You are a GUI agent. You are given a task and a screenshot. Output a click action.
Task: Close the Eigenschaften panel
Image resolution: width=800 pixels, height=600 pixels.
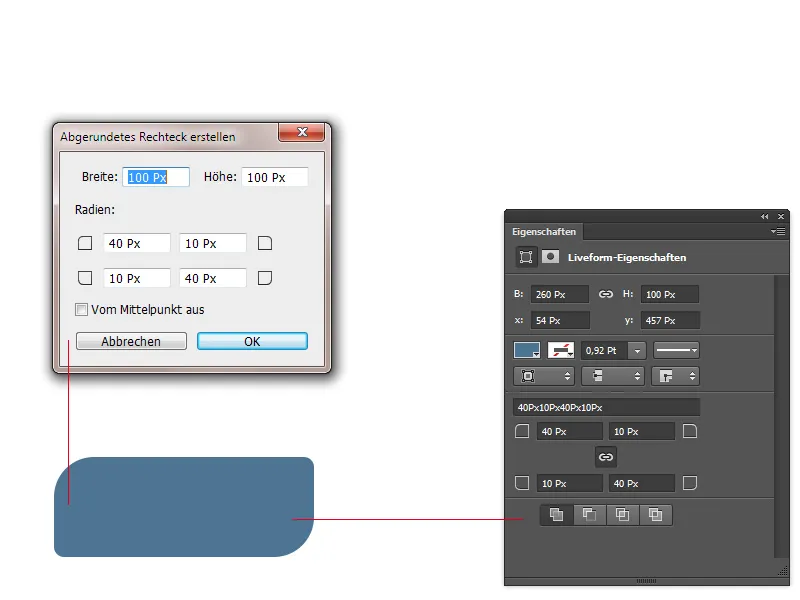point(781,216)
